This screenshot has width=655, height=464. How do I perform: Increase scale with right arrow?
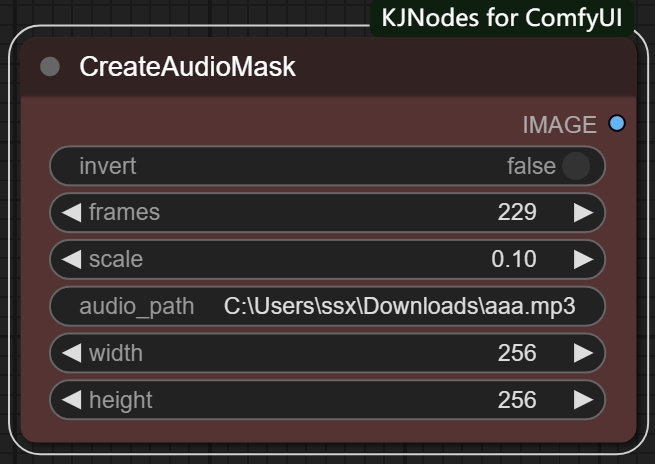click(x=583, y=260)
